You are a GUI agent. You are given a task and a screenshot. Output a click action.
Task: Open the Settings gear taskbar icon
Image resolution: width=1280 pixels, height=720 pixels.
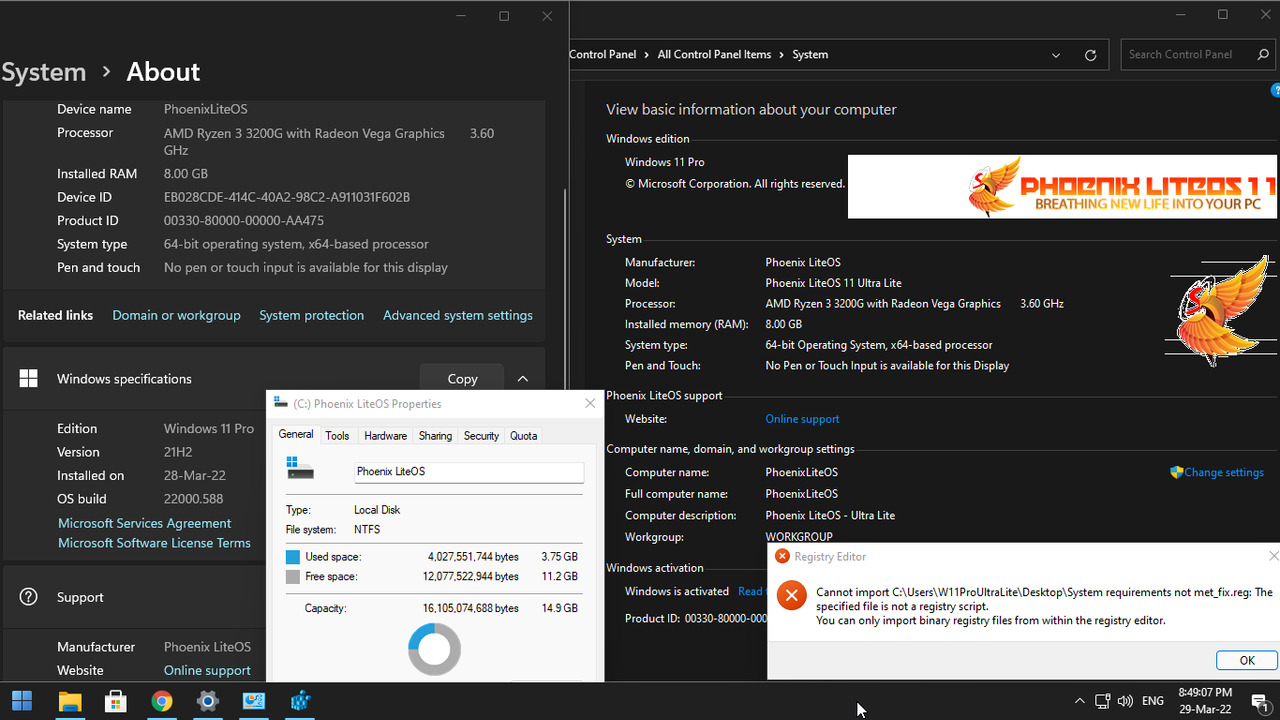pyautogui.click(x=208, y=701)
